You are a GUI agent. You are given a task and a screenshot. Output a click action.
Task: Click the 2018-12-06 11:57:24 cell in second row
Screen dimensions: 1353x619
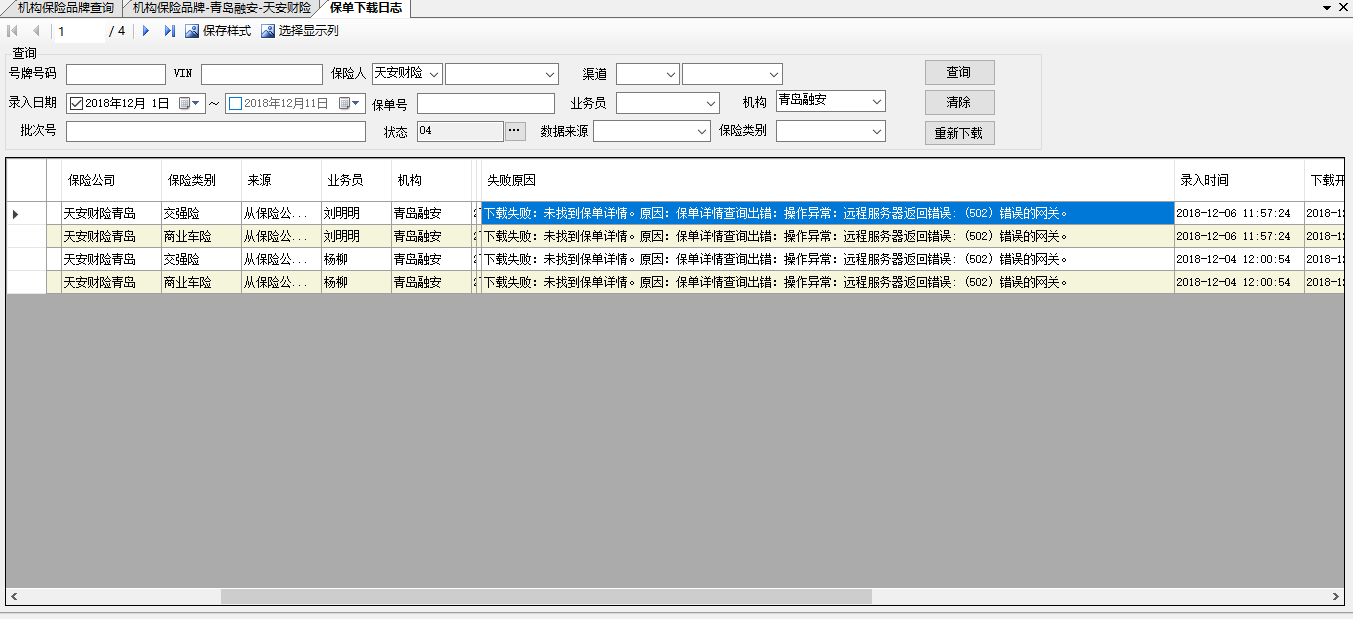[1239, 237]
